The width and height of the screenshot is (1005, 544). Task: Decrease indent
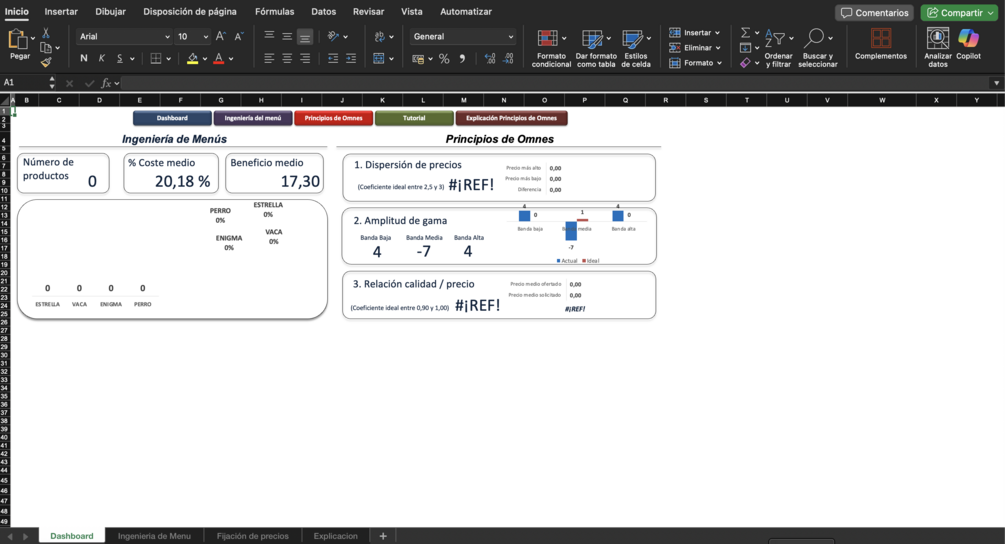(333, 58)
